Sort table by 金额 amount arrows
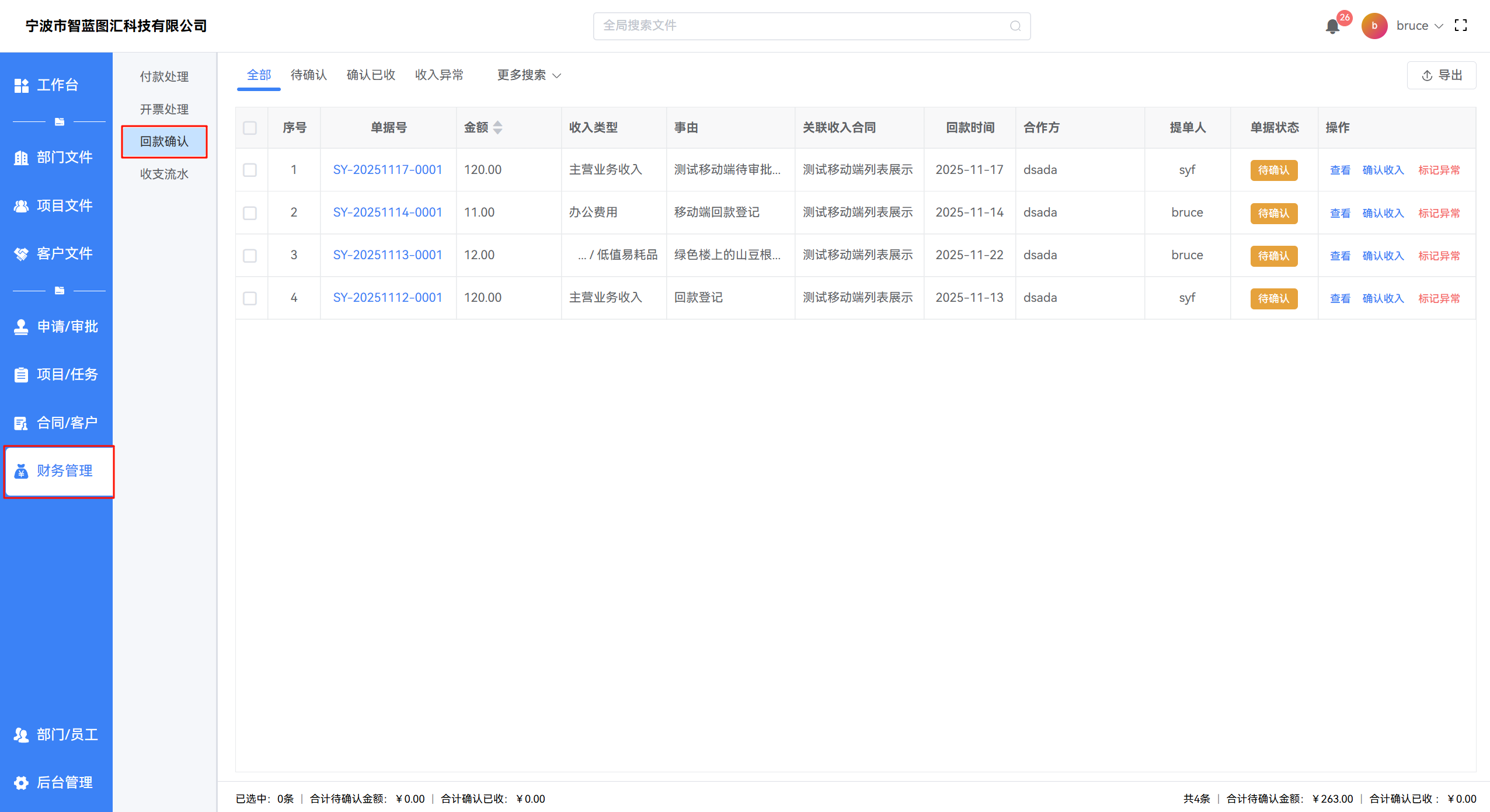Screen dimensions: 1490x812 pyautogui.click(x=497, y=127)
